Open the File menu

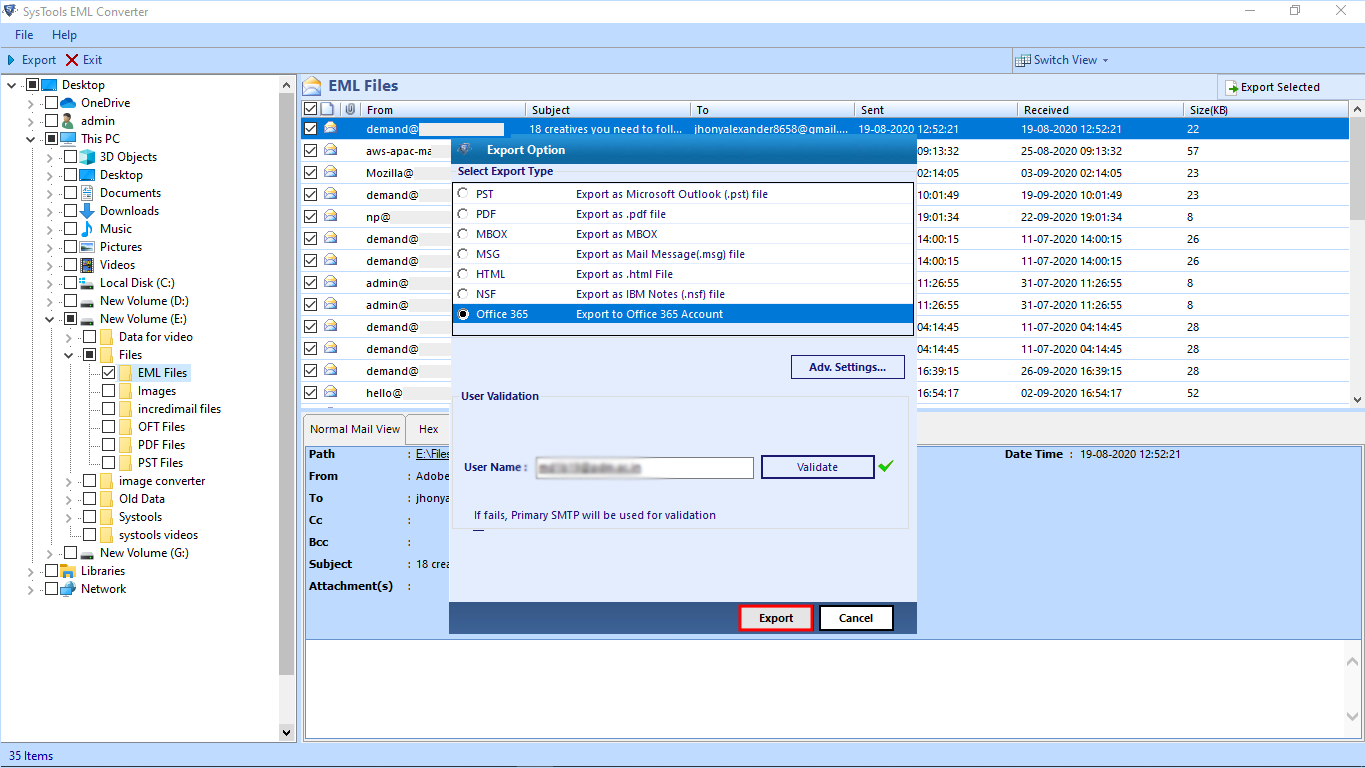point(24,35)
